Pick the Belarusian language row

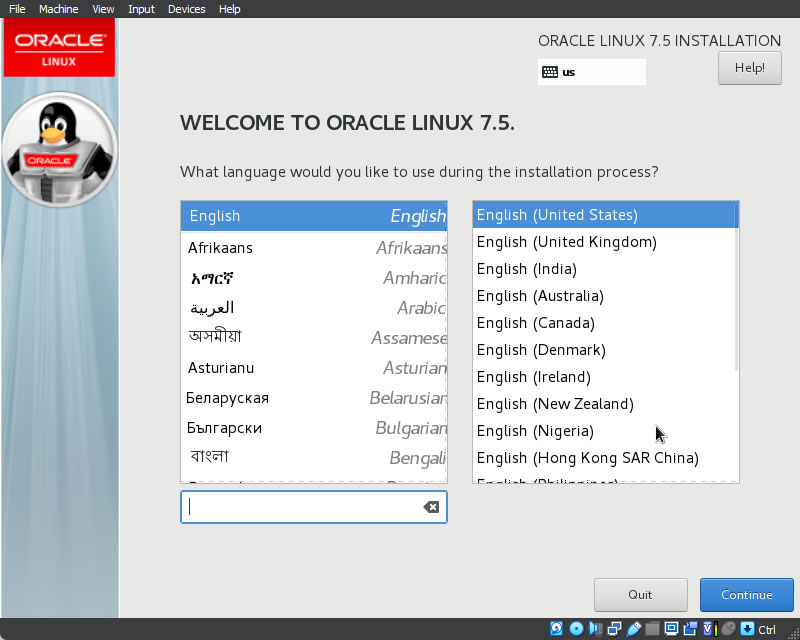(314, 398)
